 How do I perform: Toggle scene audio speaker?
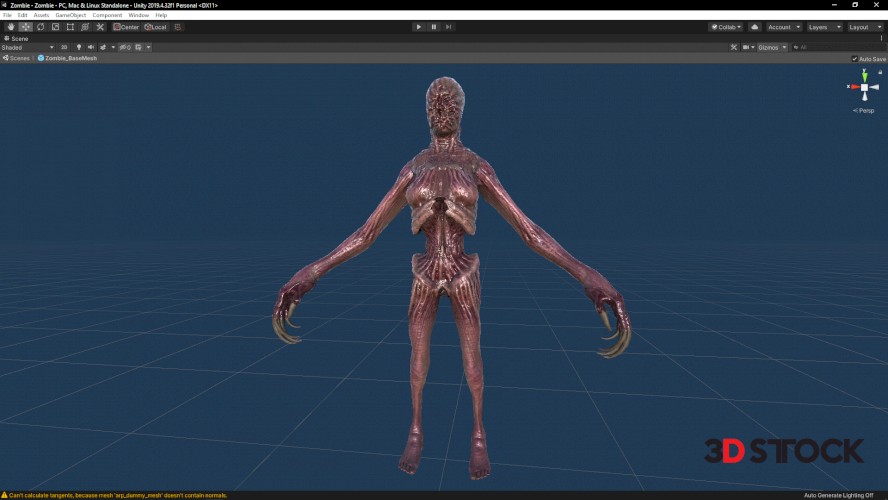pos(91,48)
